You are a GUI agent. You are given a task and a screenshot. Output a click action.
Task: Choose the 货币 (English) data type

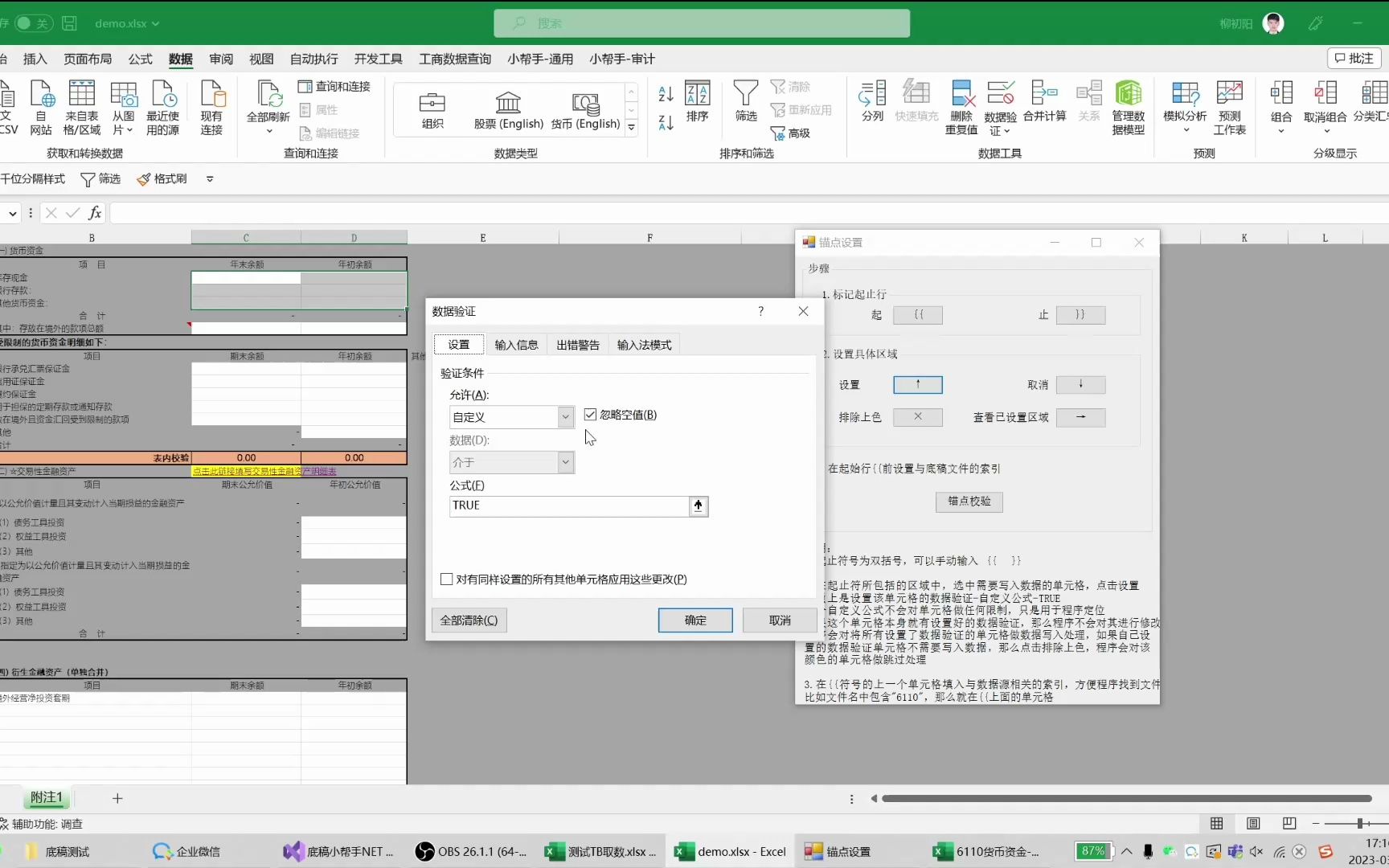pyautogui.click(x=585, y=110)
